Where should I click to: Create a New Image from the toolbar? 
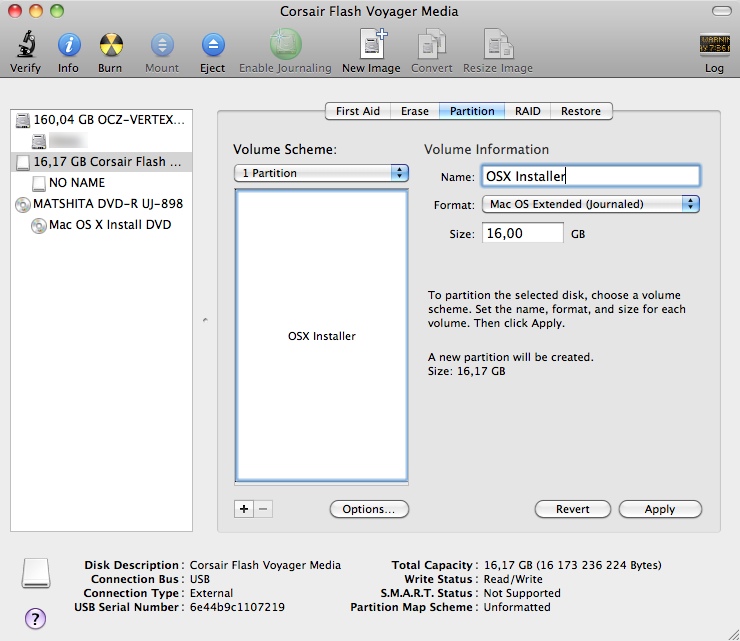[372, 43]
